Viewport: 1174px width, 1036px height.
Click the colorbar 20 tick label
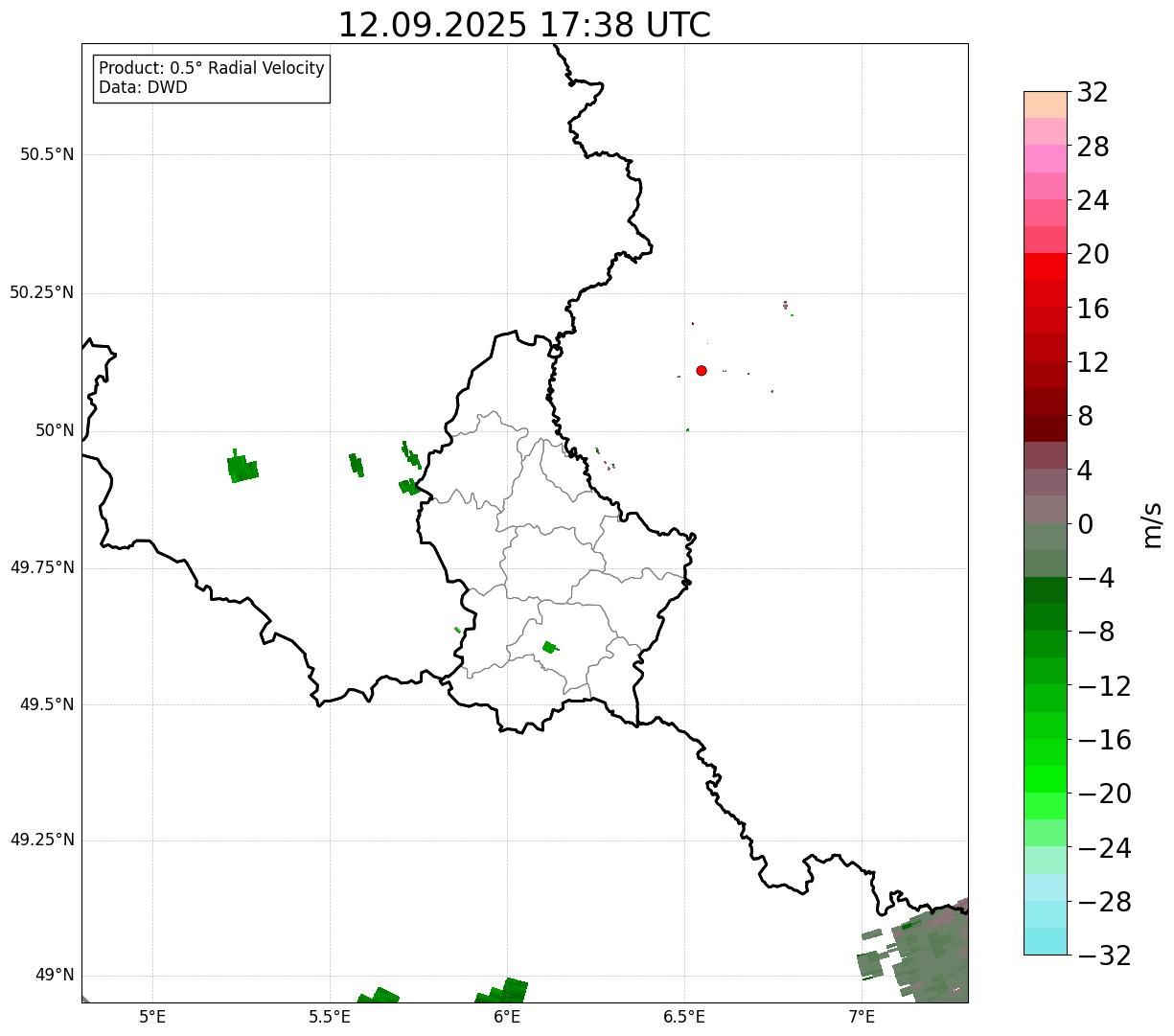[1093, 254]
